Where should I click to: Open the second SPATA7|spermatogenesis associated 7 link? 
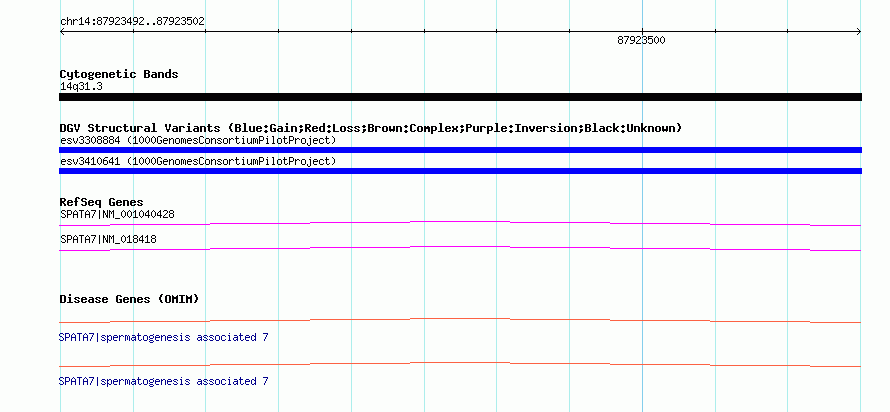pyautogui.click(x=163, y=381)
